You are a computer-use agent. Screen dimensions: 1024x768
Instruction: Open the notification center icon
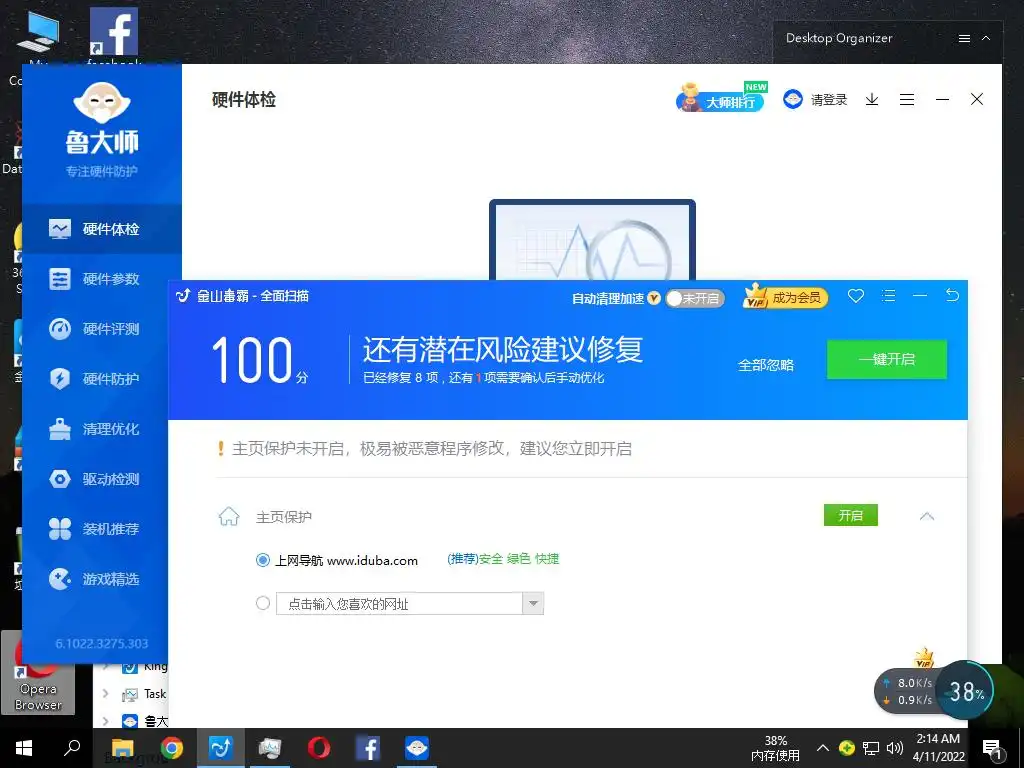pyautogui.click(x=992, y=749)
